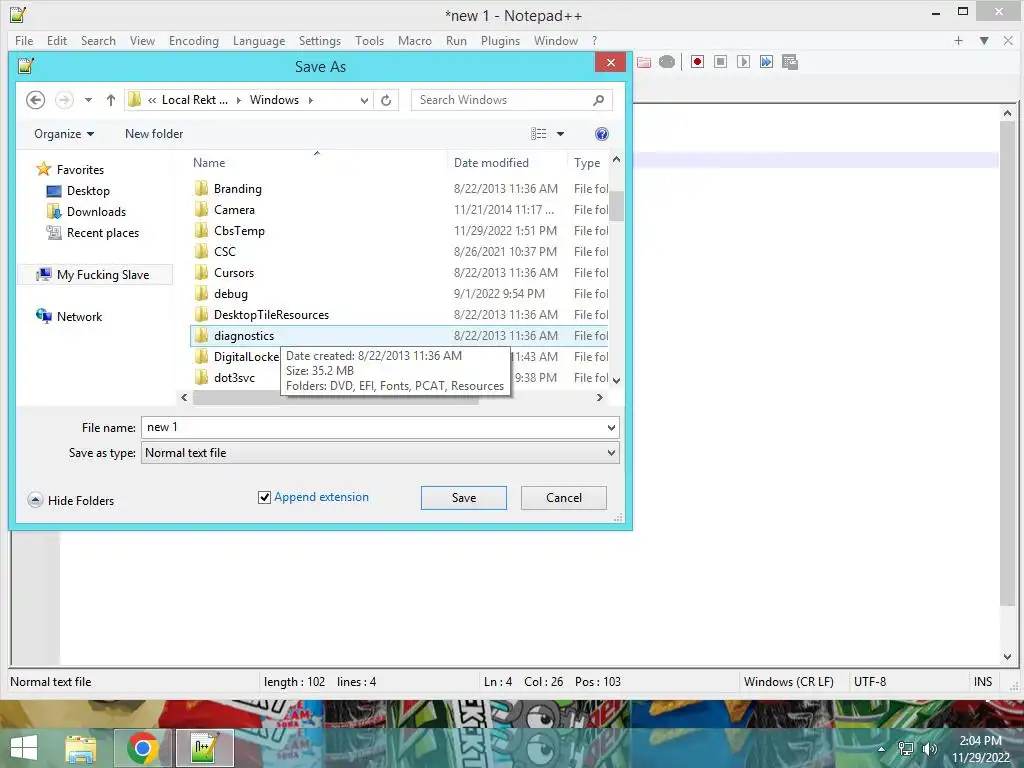Click the up one level arrow
1024x768 pixels.
point(110,100)
